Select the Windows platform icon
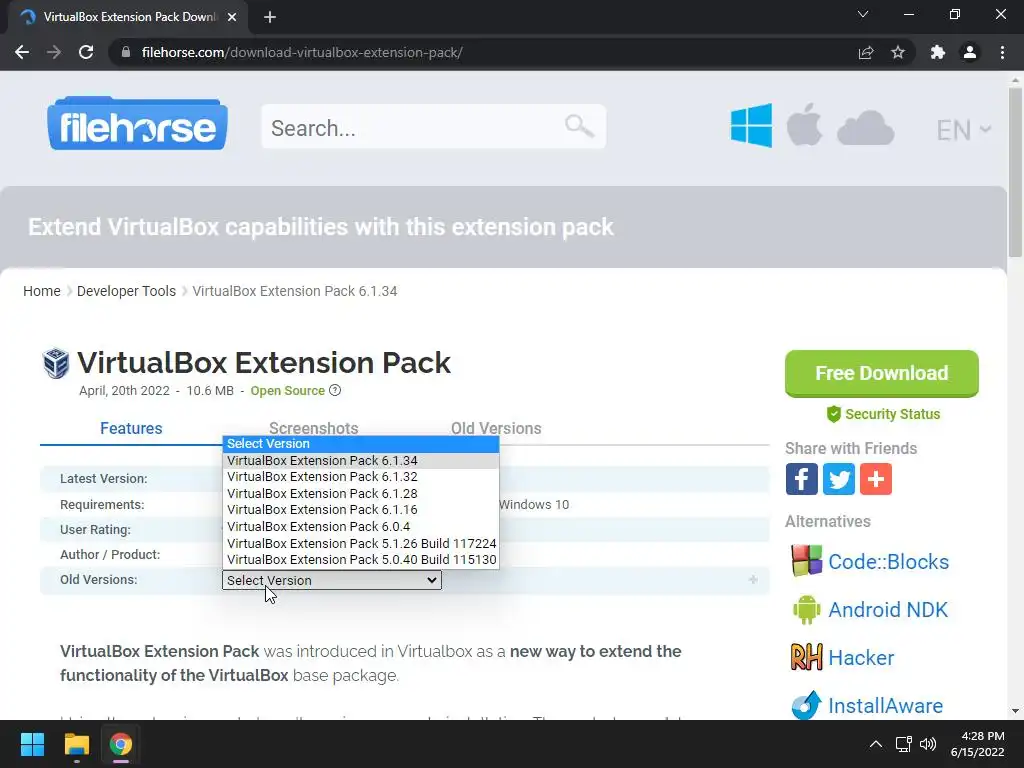Viewport: 1024px width, 768px height. coord(751,125)
